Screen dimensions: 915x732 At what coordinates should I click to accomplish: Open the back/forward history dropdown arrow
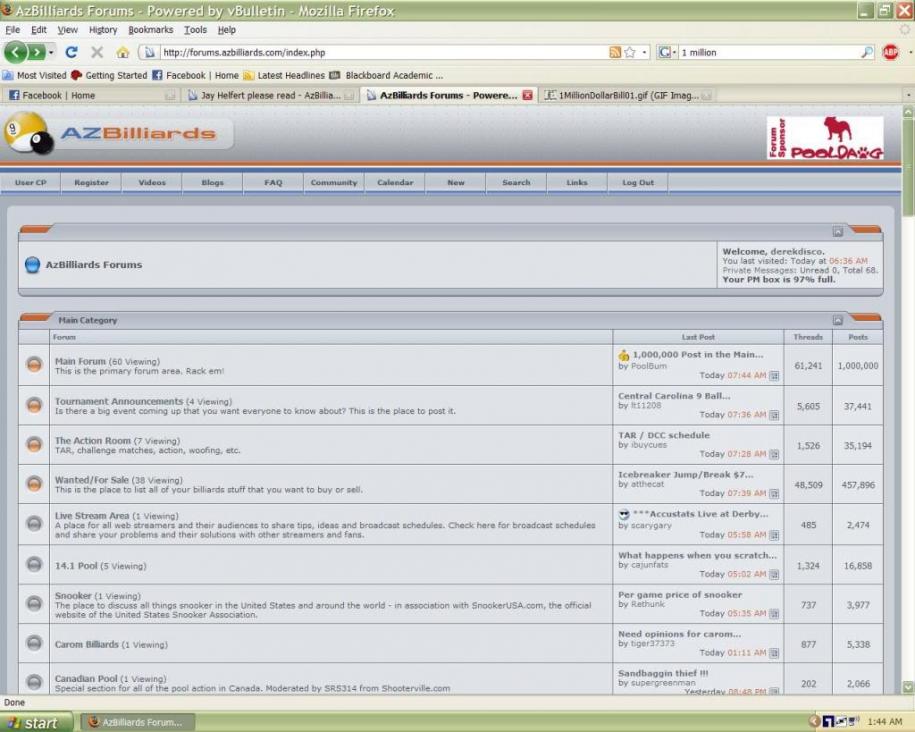(x=50, y=53)
